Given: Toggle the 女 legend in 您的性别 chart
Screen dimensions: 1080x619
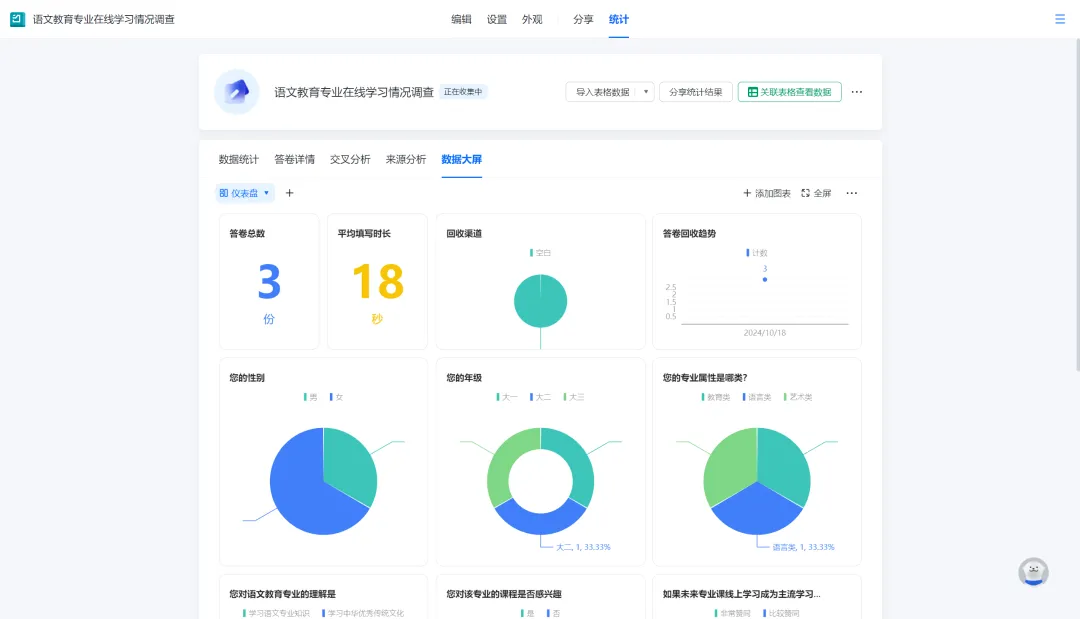Looking at the screenshot, I should [337, 397].
